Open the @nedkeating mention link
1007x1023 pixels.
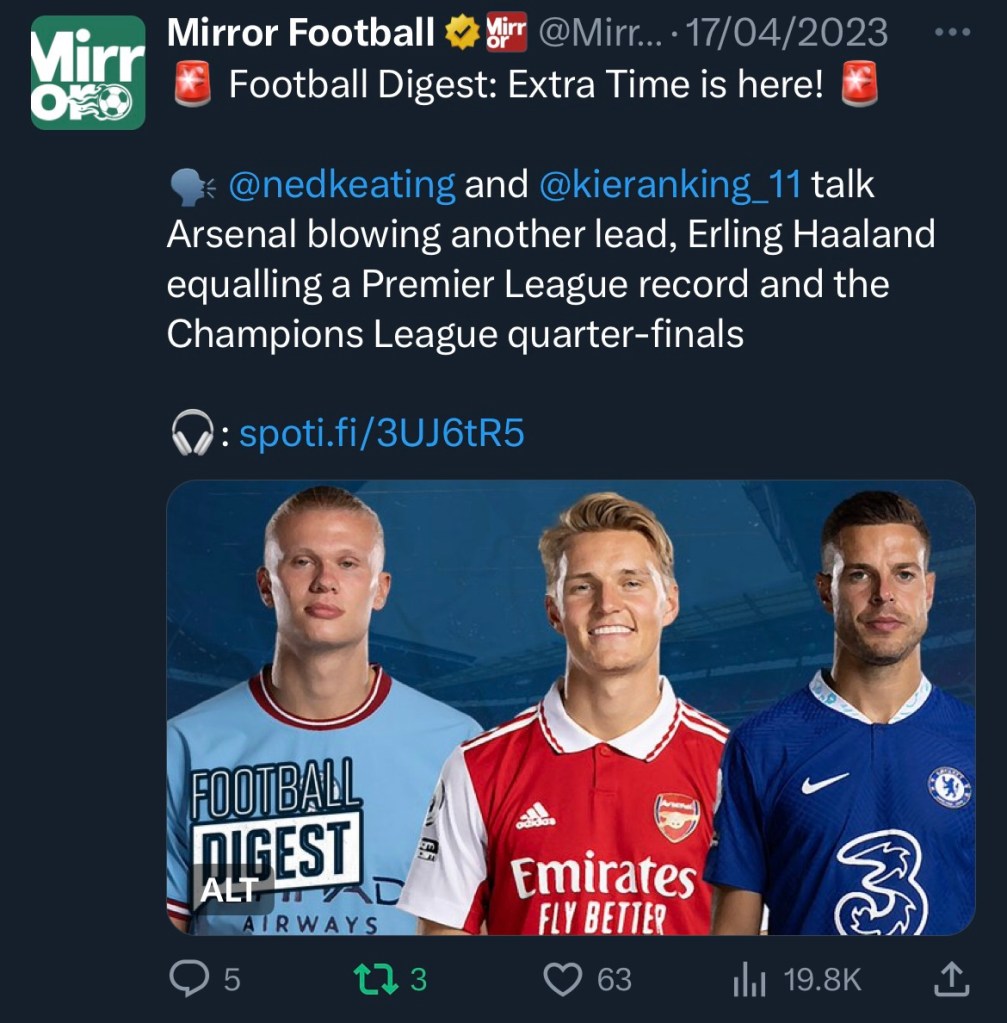click(x=342, y=185)
